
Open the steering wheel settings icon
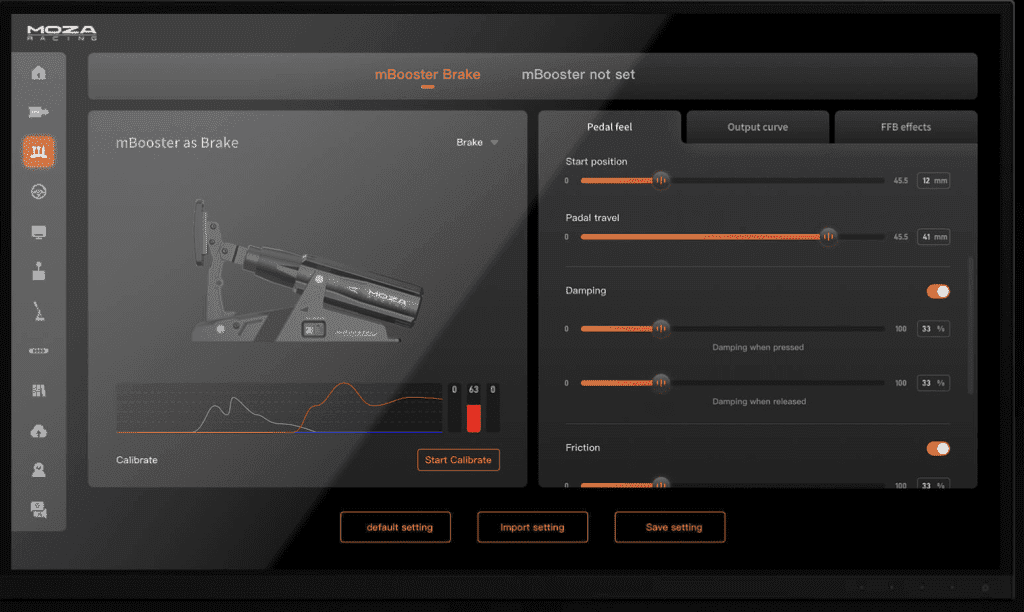[x=39, y=192]
